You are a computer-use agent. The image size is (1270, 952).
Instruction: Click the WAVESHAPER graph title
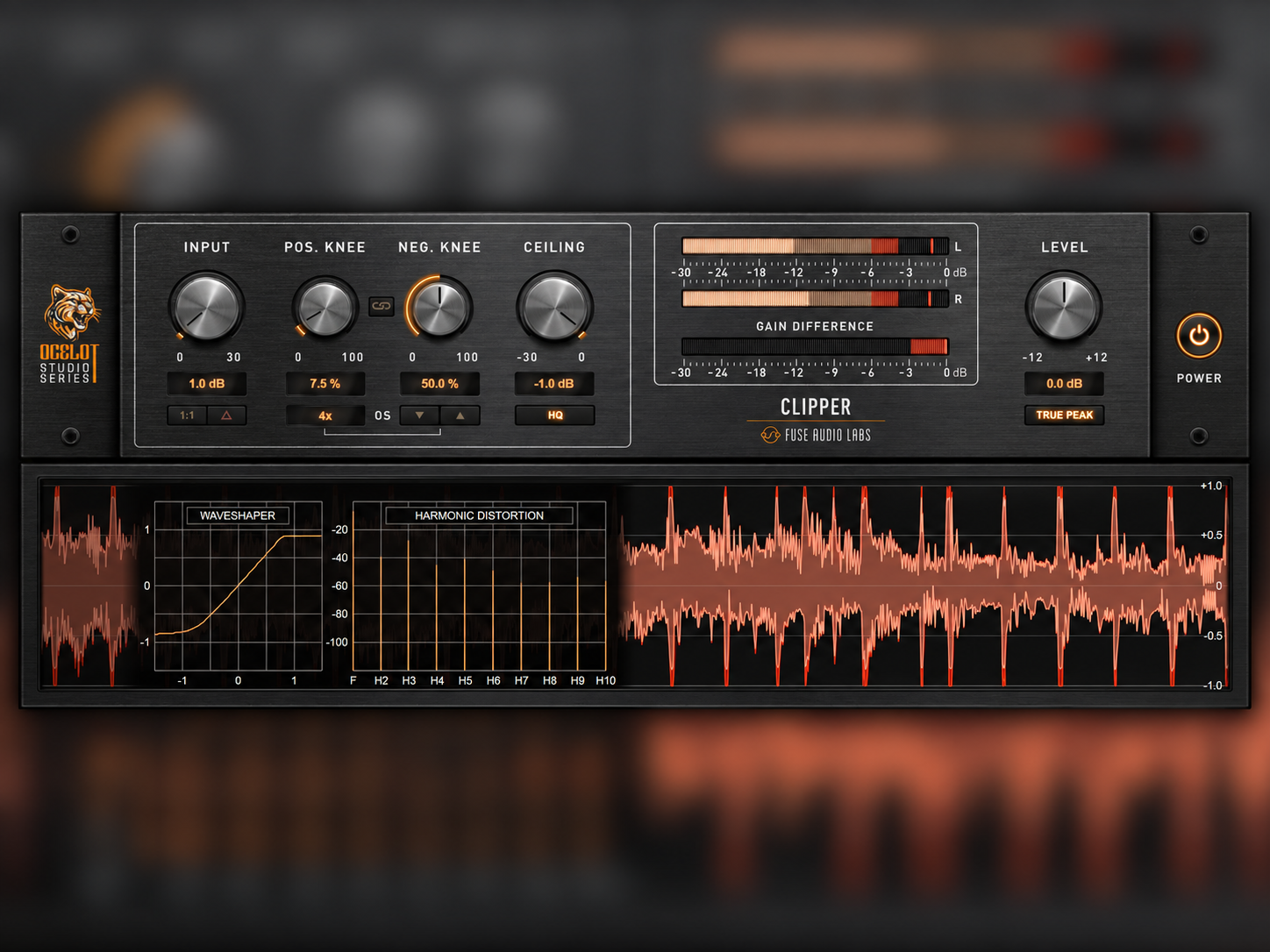(238, 515)
